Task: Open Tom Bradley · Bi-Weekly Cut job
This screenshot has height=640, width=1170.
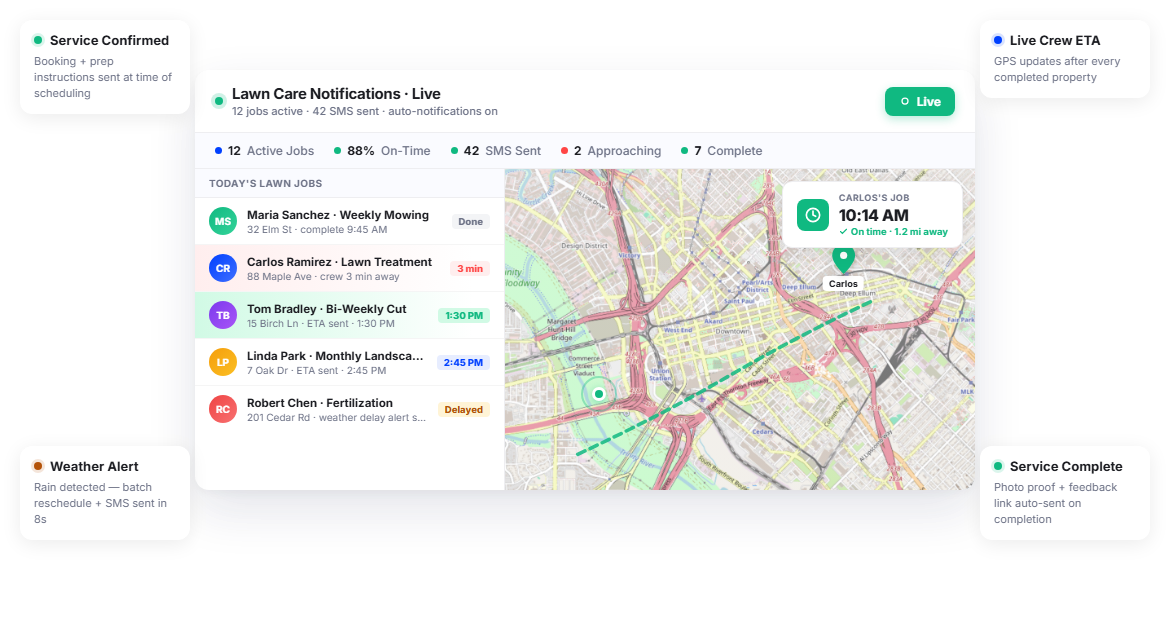Action: point(349,316)
